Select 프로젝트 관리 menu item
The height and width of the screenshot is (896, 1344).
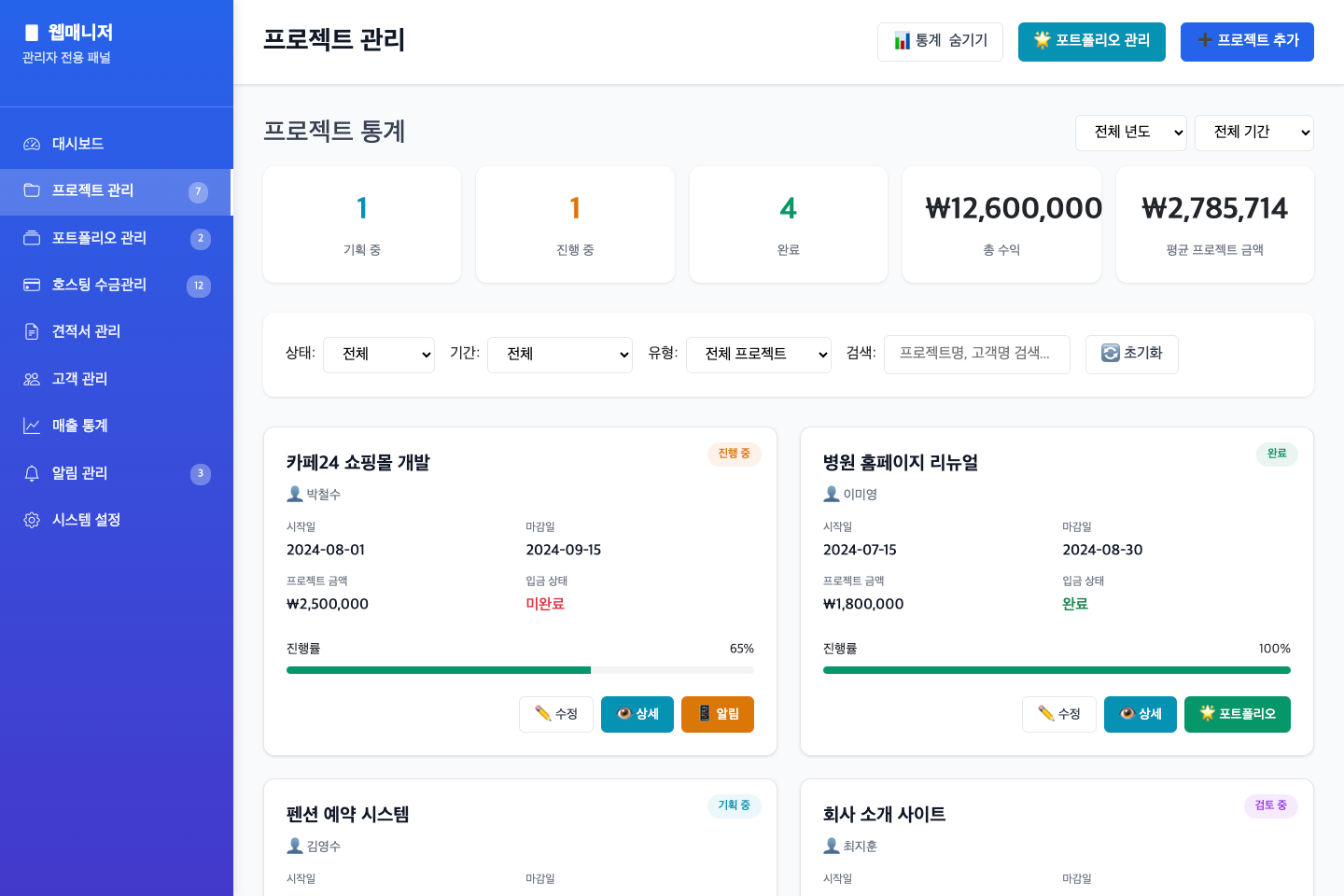pyautogui.click(x=117, y=191)
